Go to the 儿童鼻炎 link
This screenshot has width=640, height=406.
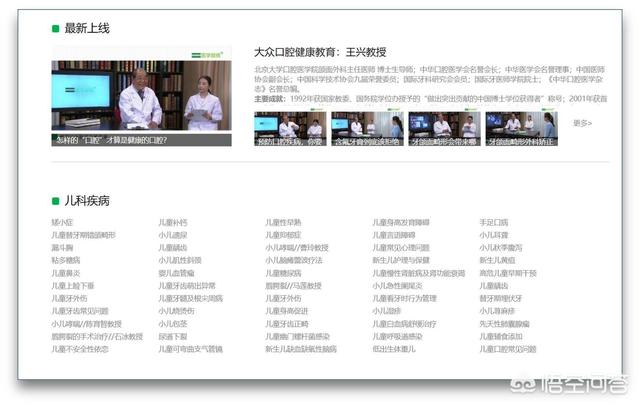click(66, 273)
